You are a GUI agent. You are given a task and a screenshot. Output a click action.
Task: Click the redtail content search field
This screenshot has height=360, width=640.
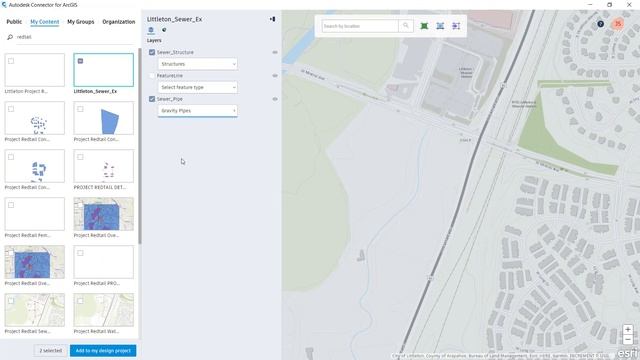(76, 37)
